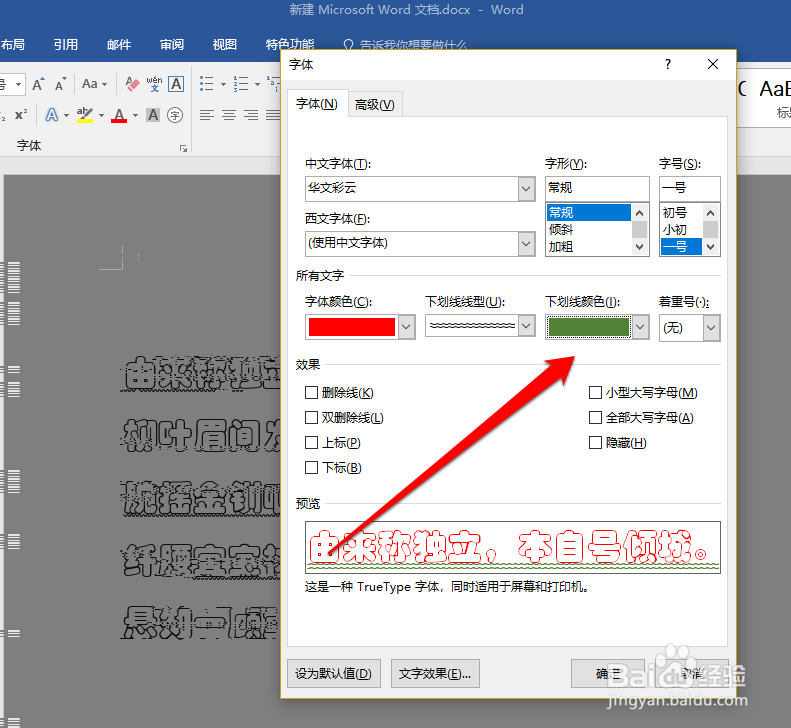The height and width of the screenshot is (728, 791).
Task: Click the Character Border icon
Action: point(176,84)
